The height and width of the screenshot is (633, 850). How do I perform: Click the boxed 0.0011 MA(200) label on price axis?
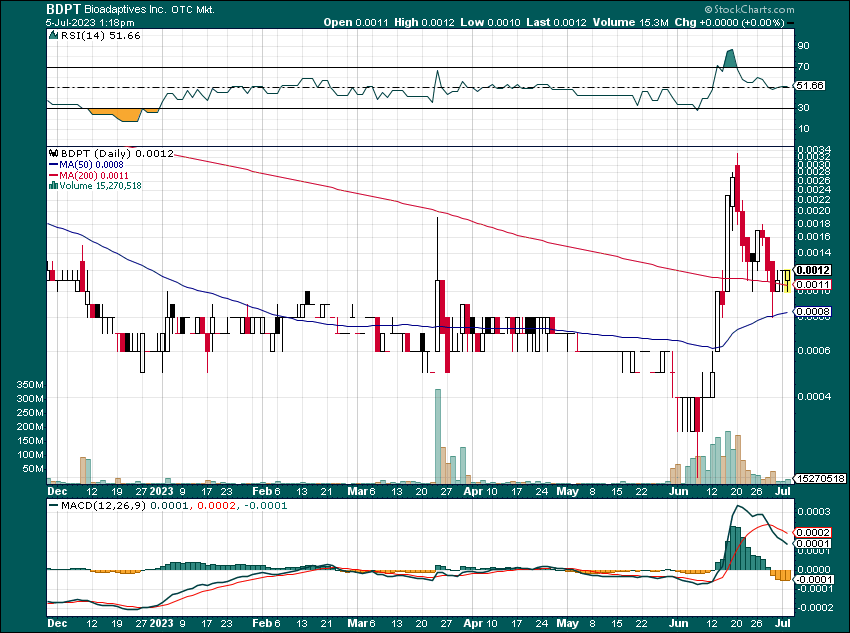tap(813, 285)
